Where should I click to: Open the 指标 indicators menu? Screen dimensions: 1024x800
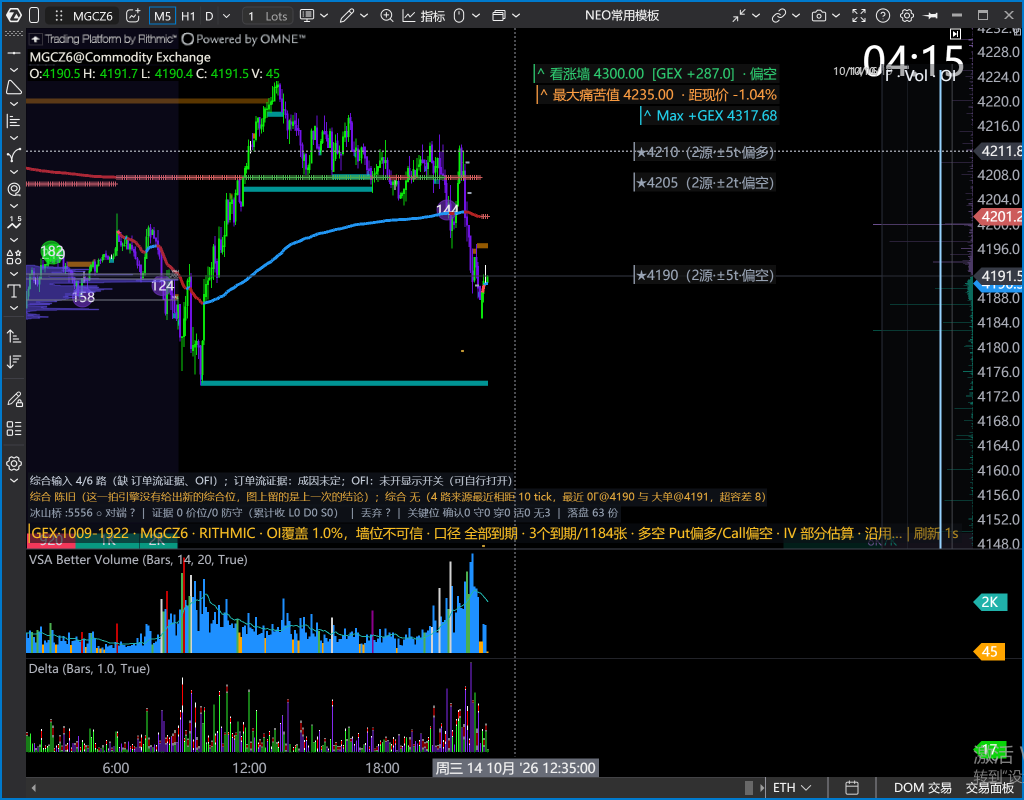click(x=424, y=16)
